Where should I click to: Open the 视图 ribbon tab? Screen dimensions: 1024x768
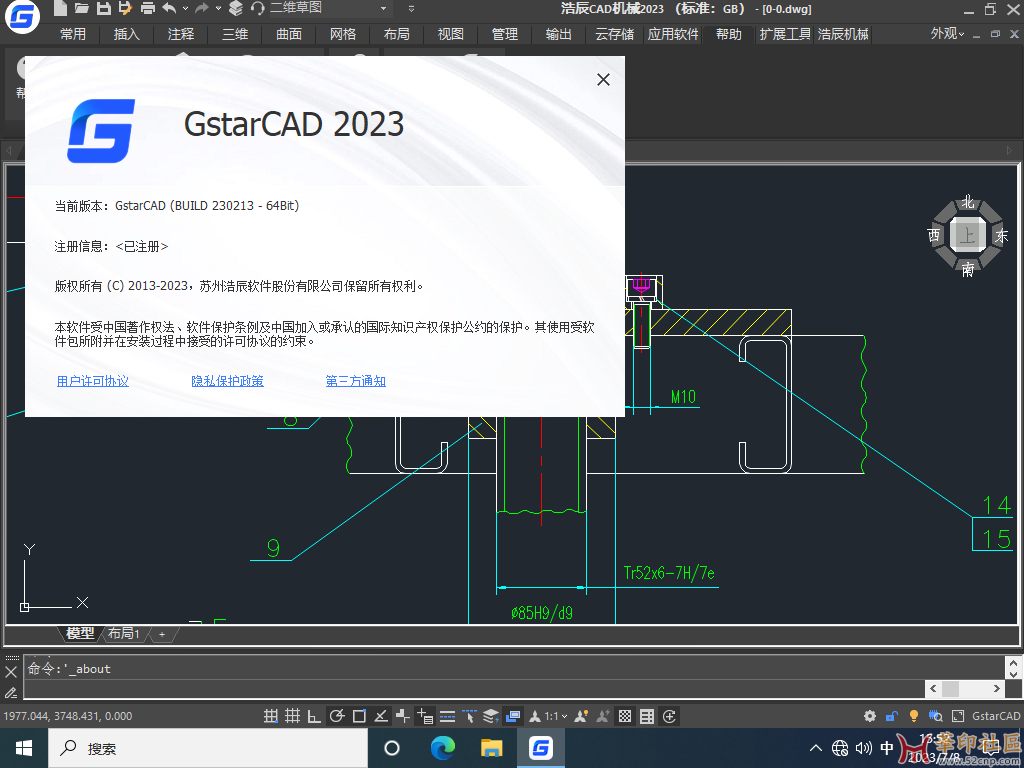point(451,34)
